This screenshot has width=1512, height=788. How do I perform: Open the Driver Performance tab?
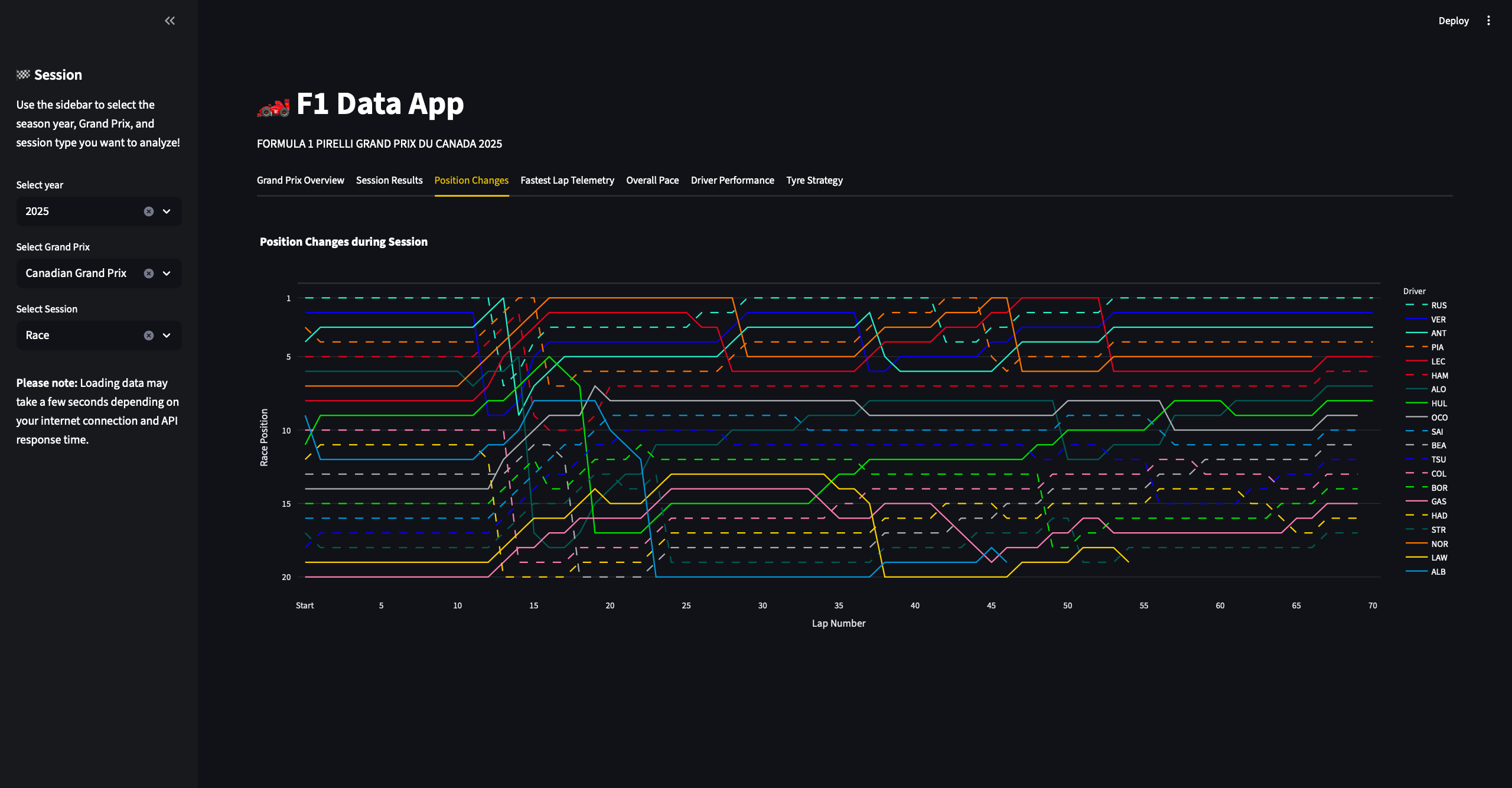[732, 180]
